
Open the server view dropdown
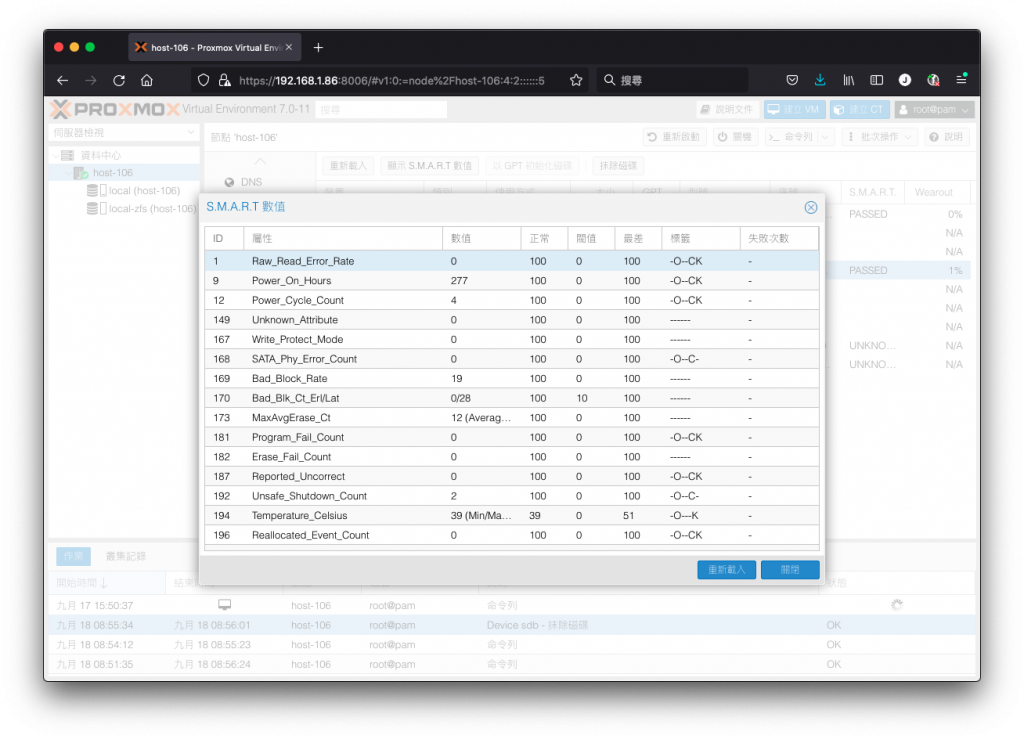pos(124,133)
